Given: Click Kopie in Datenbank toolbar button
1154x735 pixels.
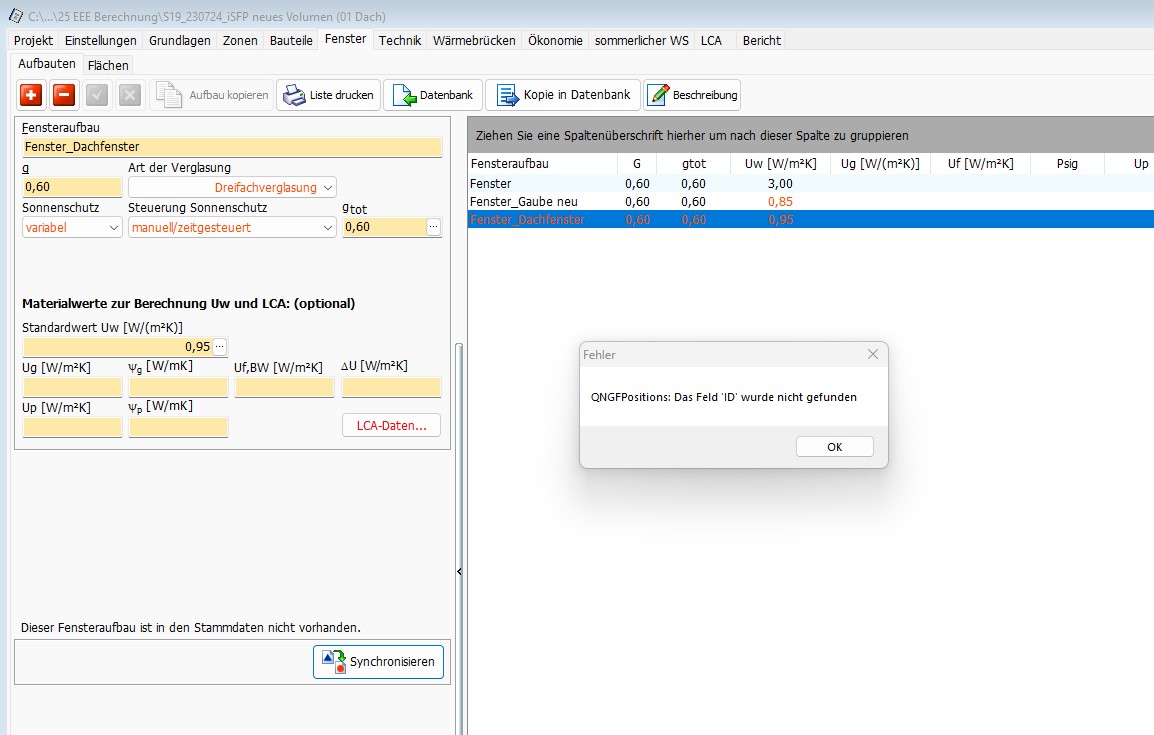Looking at the screenshot, I should (x=564, y=95).
